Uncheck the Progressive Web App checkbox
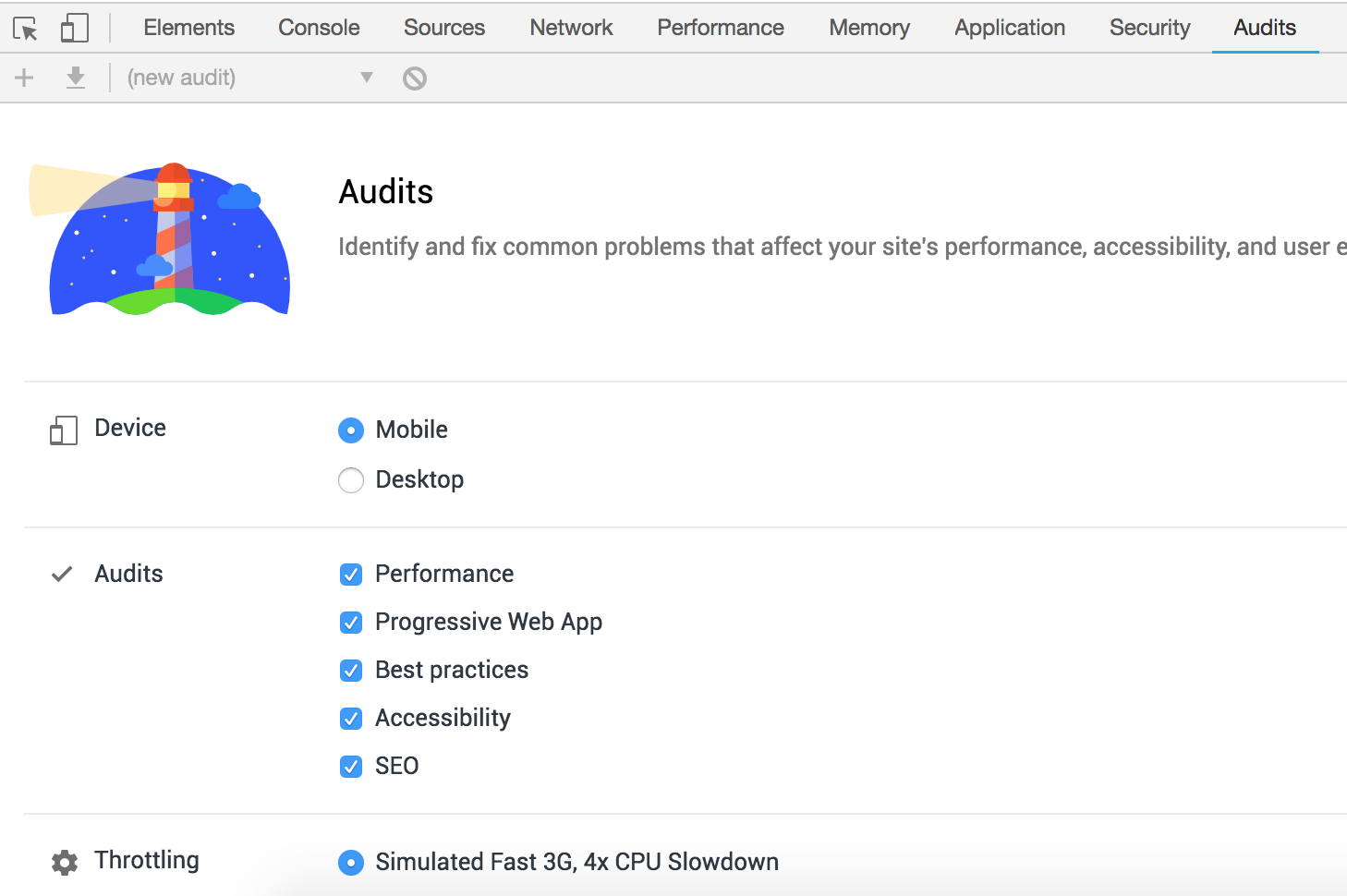Viewport: 1347px width, 896px height. (351, 623)
